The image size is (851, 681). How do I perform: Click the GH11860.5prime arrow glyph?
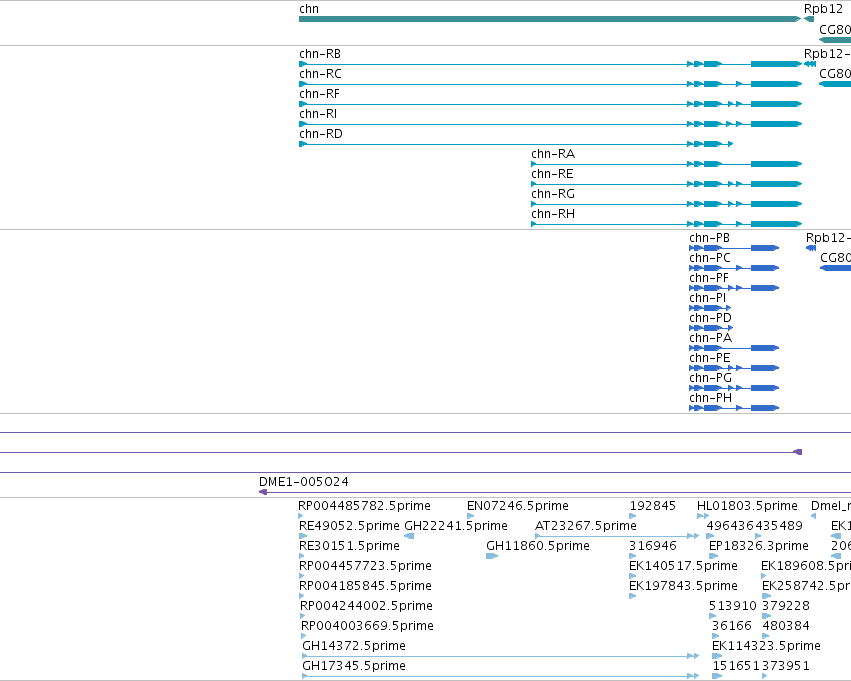point(492,556)
